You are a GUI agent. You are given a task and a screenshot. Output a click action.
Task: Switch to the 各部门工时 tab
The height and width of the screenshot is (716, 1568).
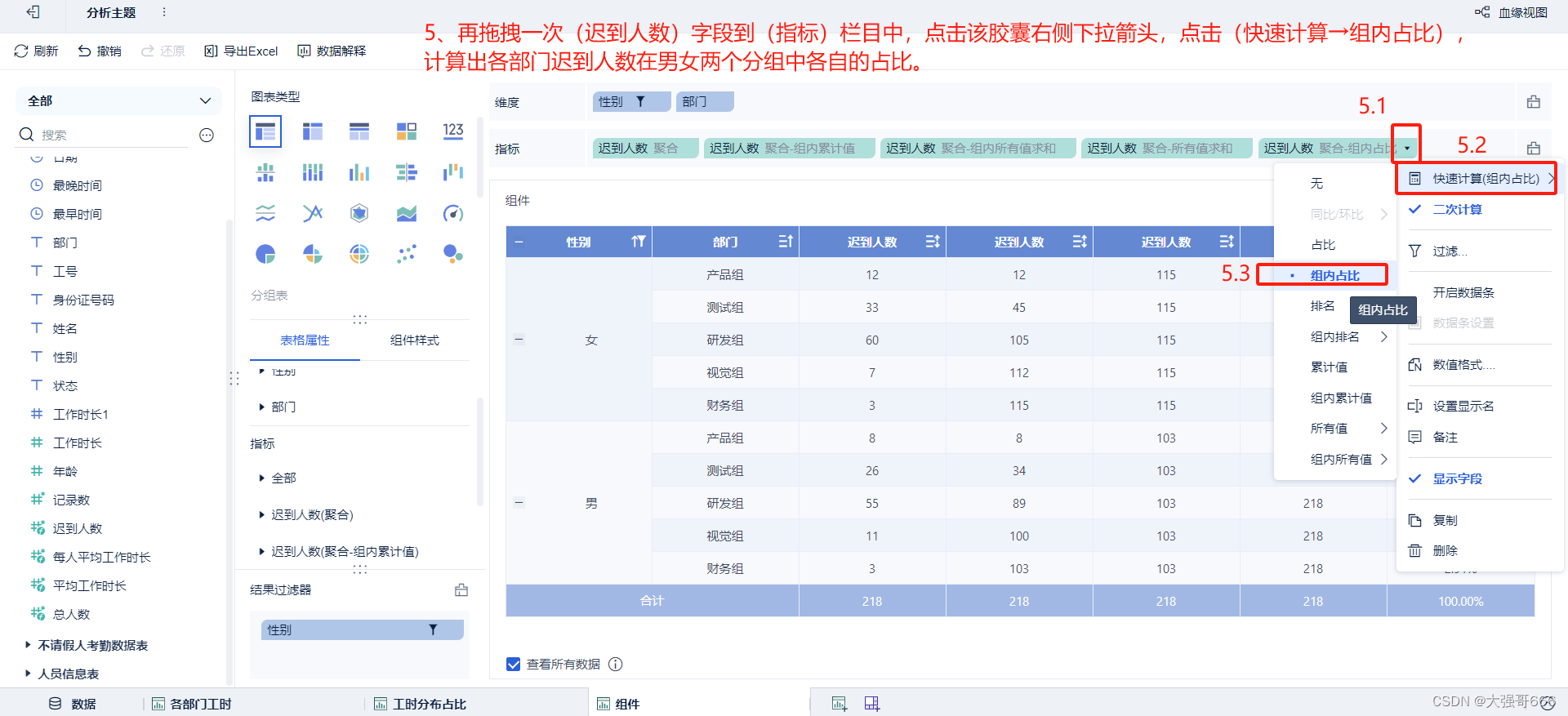point(191,704)
